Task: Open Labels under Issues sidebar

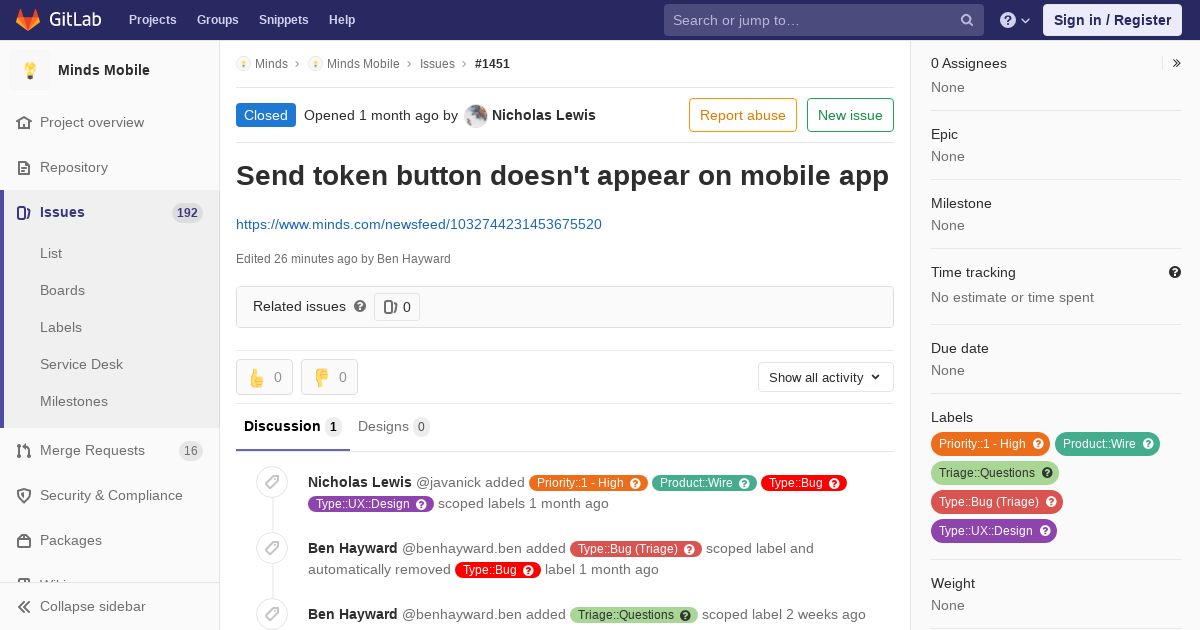Action: click(x=61, y=327)
